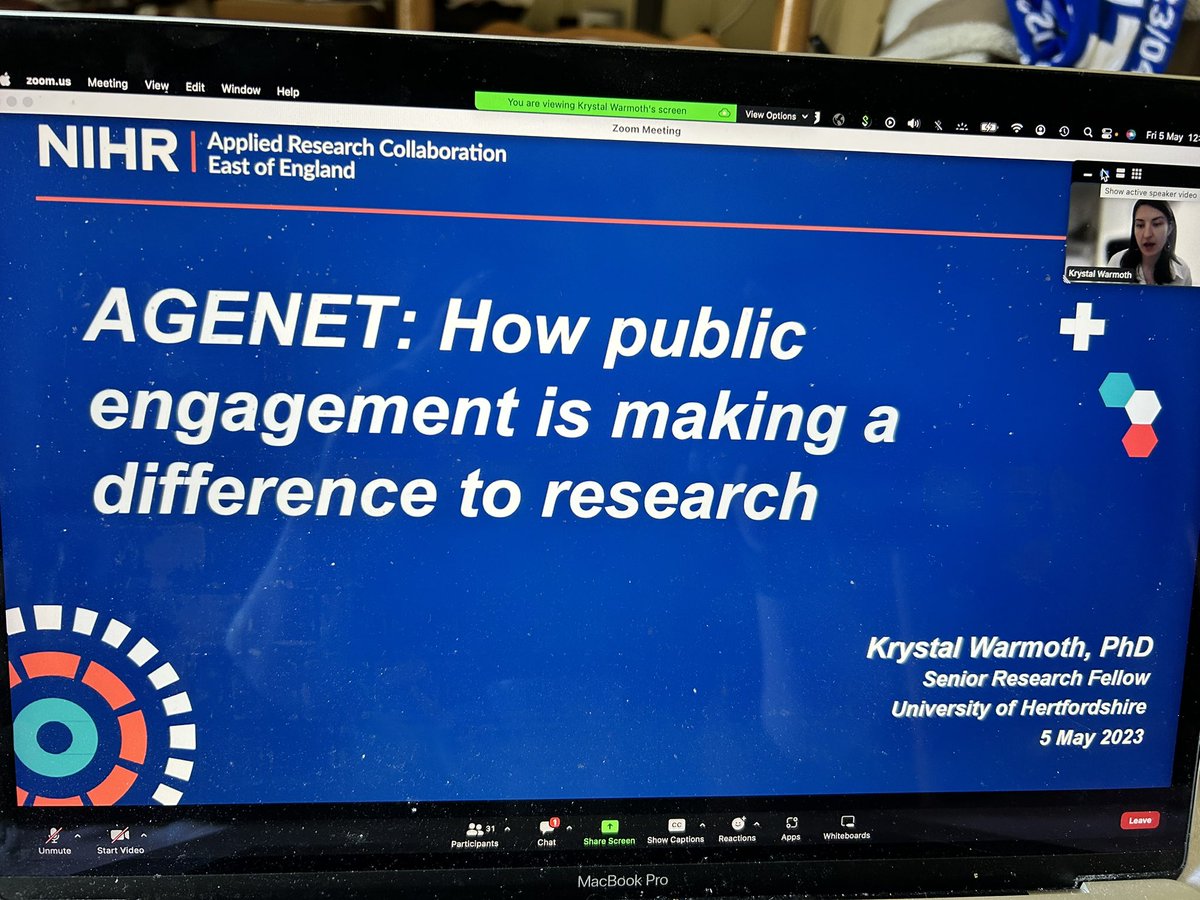This screenshot has width=1200, height=900.
Task: Click the cloud icon in the green banner
Action: pyautogui.click(x=724, y=113)
